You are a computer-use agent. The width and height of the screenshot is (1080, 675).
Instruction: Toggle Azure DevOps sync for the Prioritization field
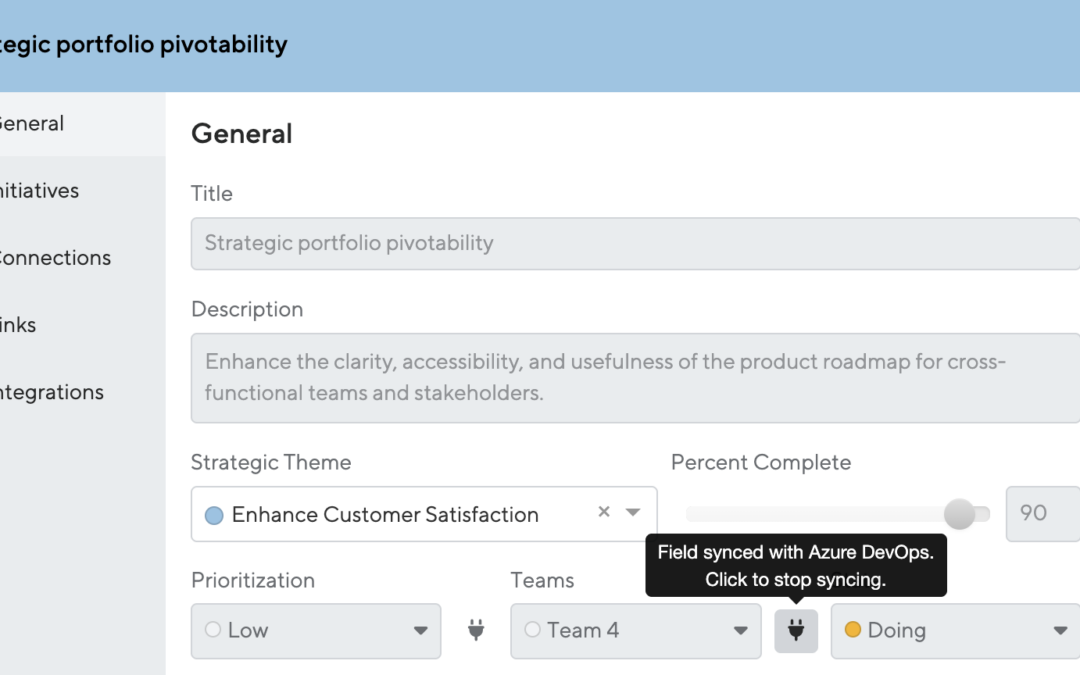[477, 631]
